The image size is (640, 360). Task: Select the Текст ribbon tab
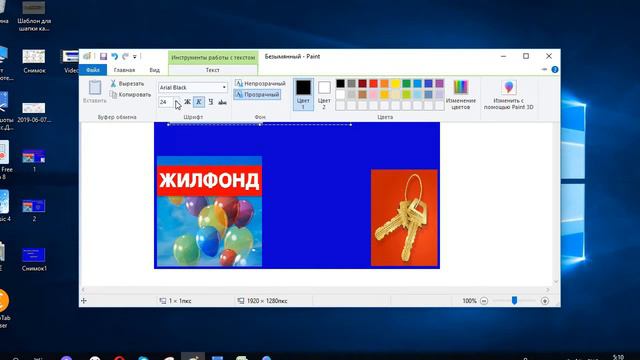pos(213,70)
